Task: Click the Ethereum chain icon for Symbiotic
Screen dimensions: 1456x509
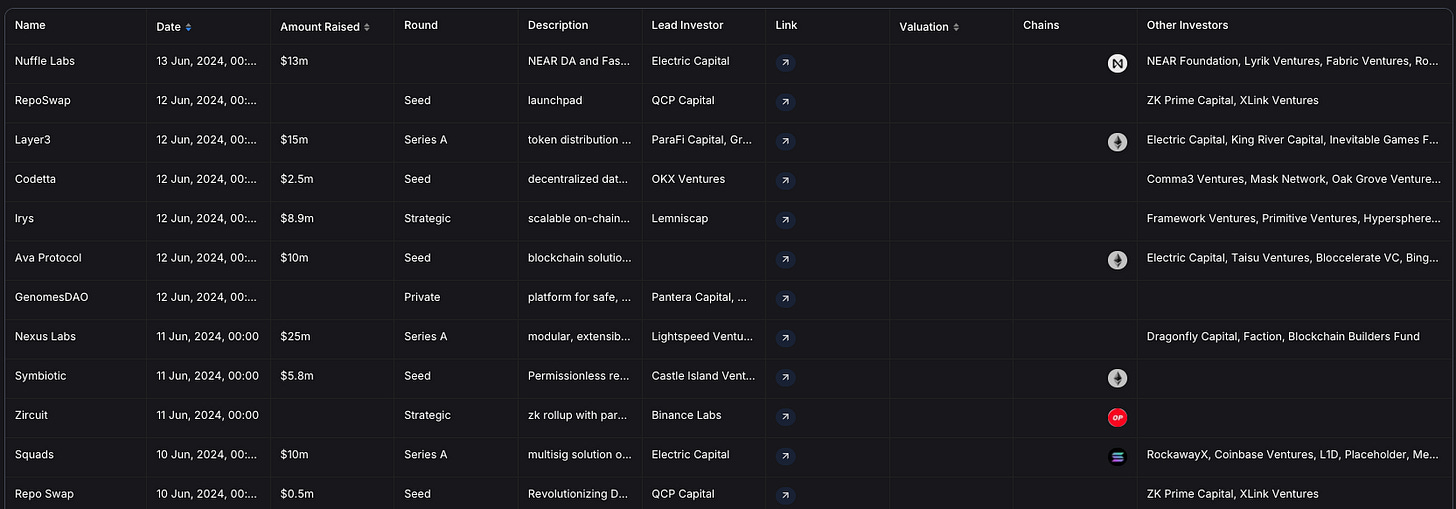Action: click(x=1117, y=378)
